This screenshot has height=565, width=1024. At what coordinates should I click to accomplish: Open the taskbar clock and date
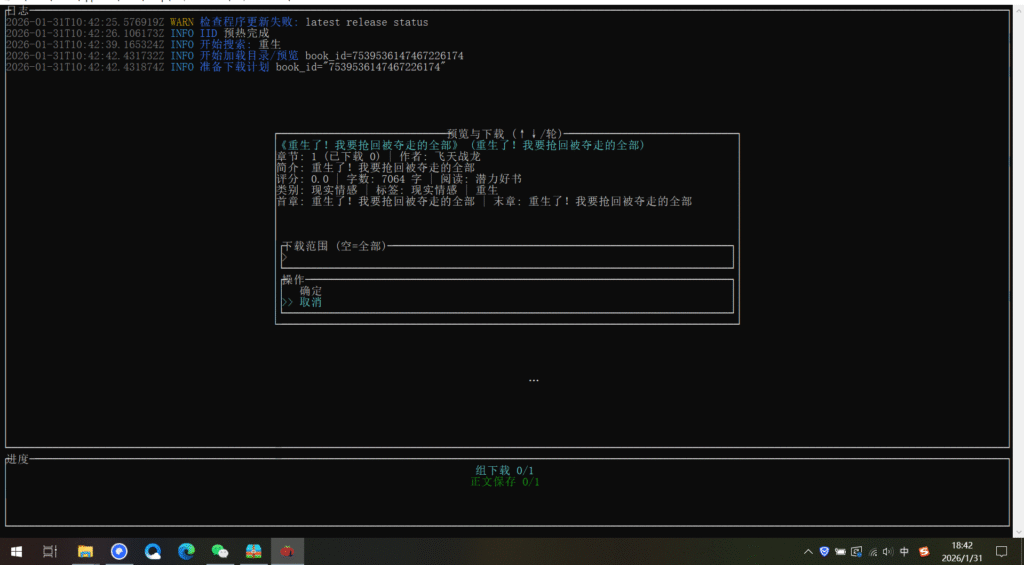tap(962, 551)
